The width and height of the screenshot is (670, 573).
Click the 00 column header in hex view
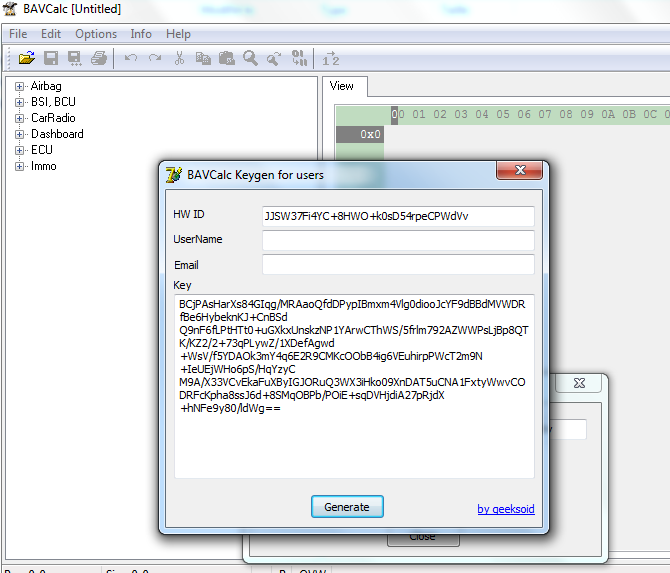398,115
